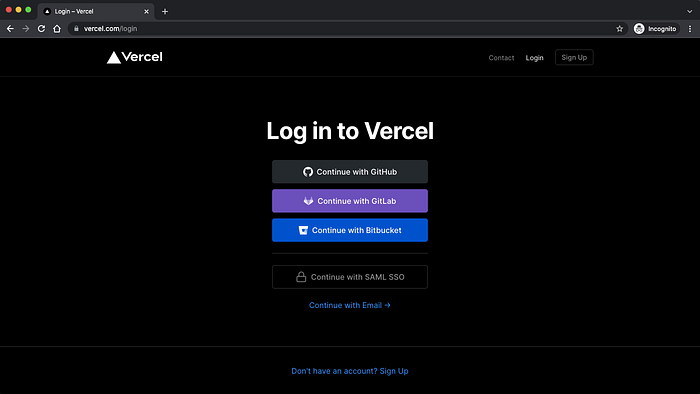Open the Contact page link
Image resolution: width=700 pixels, height=394 pixels.
[501, 58]
